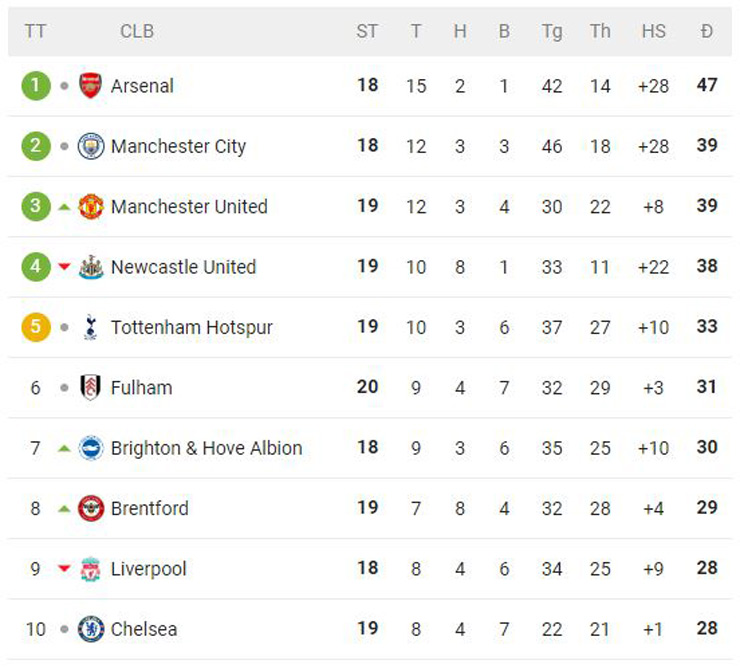740x668 pixels.
Task: Click the Chelsea club crest icon
Action: 91,629
